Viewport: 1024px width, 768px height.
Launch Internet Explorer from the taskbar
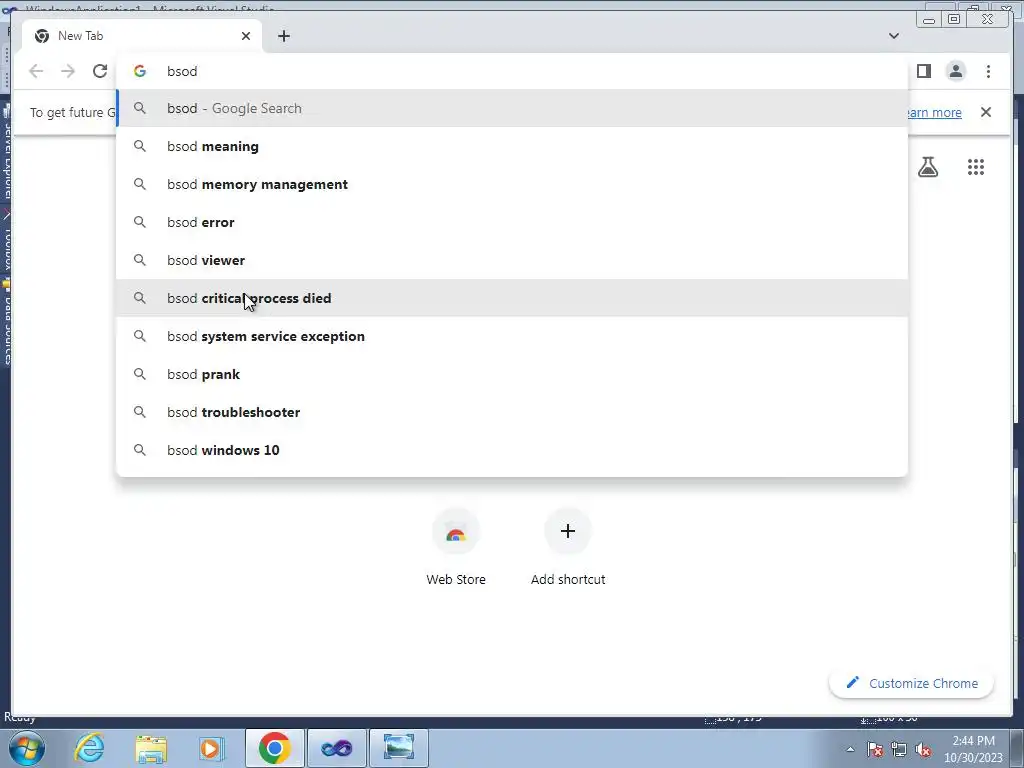coord(89,748)
